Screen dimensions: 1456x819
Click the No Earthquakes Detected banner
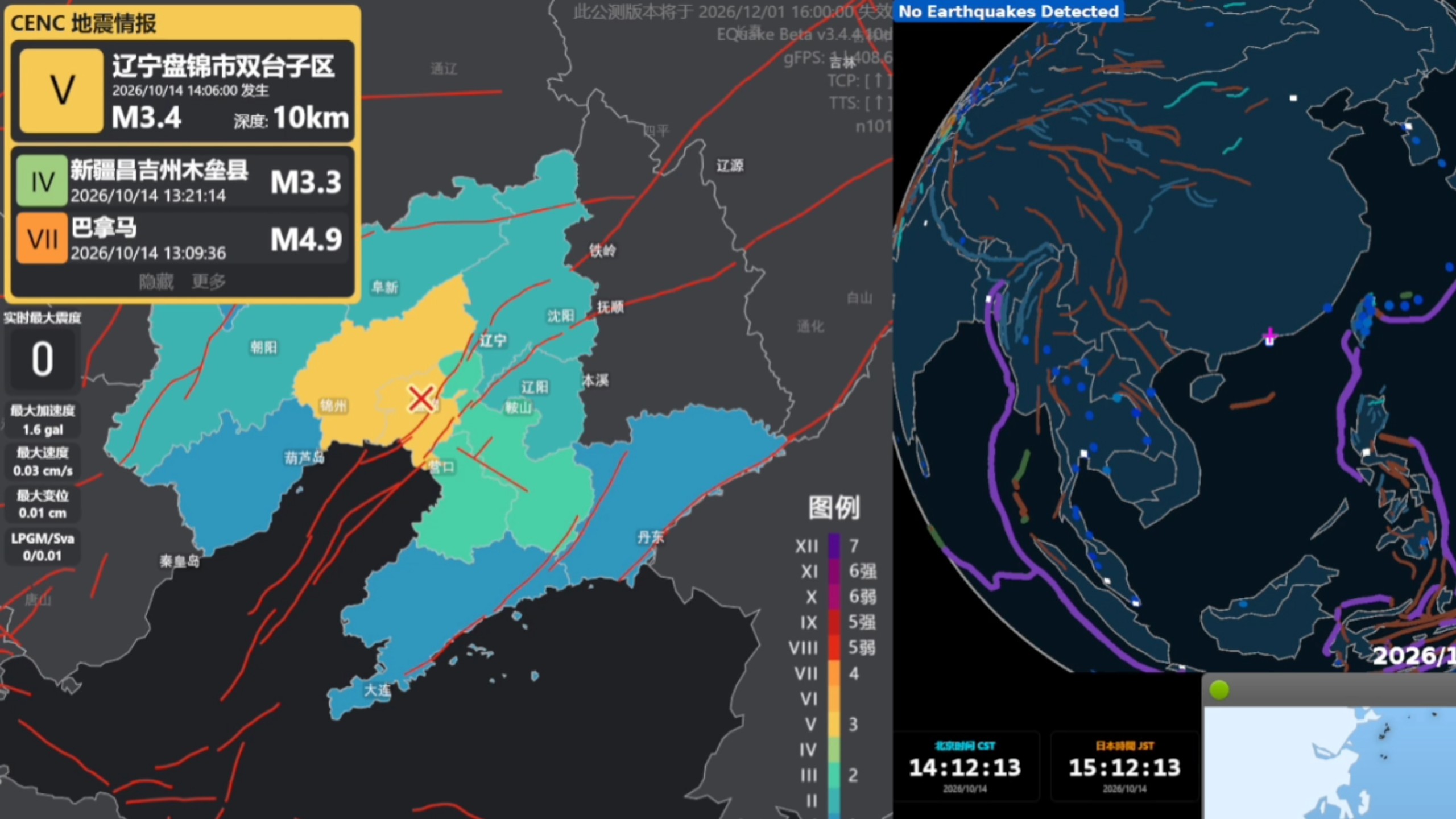coord(1008,11)
